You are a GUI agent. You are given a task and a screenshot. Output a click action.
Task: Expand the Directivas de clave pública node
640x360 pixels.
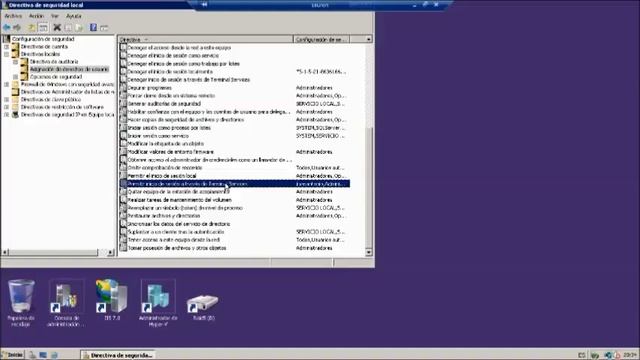pyautogui.click(x=7, y=99)
